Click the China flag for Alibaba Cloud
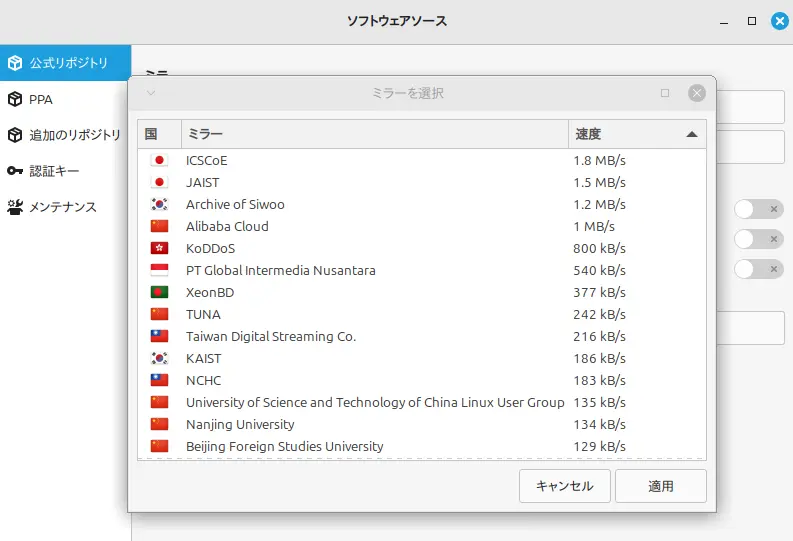This screenshot has height=541, width=793. [159, 226]
